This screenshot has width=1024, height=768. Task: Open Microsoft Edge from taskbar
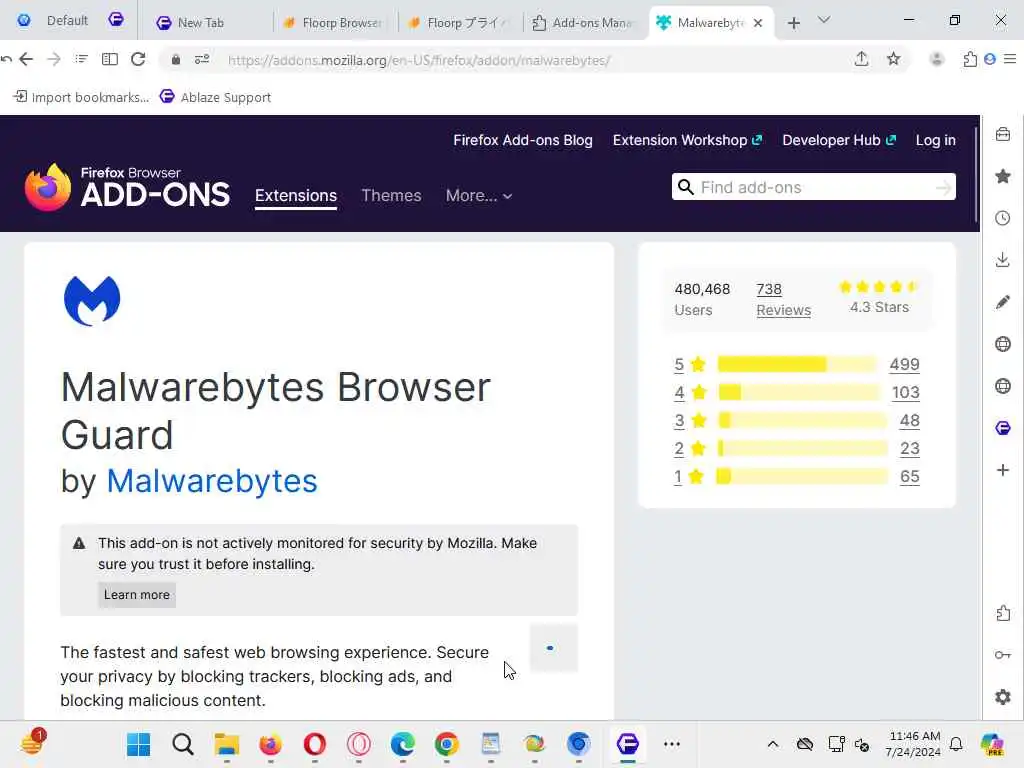402,744
